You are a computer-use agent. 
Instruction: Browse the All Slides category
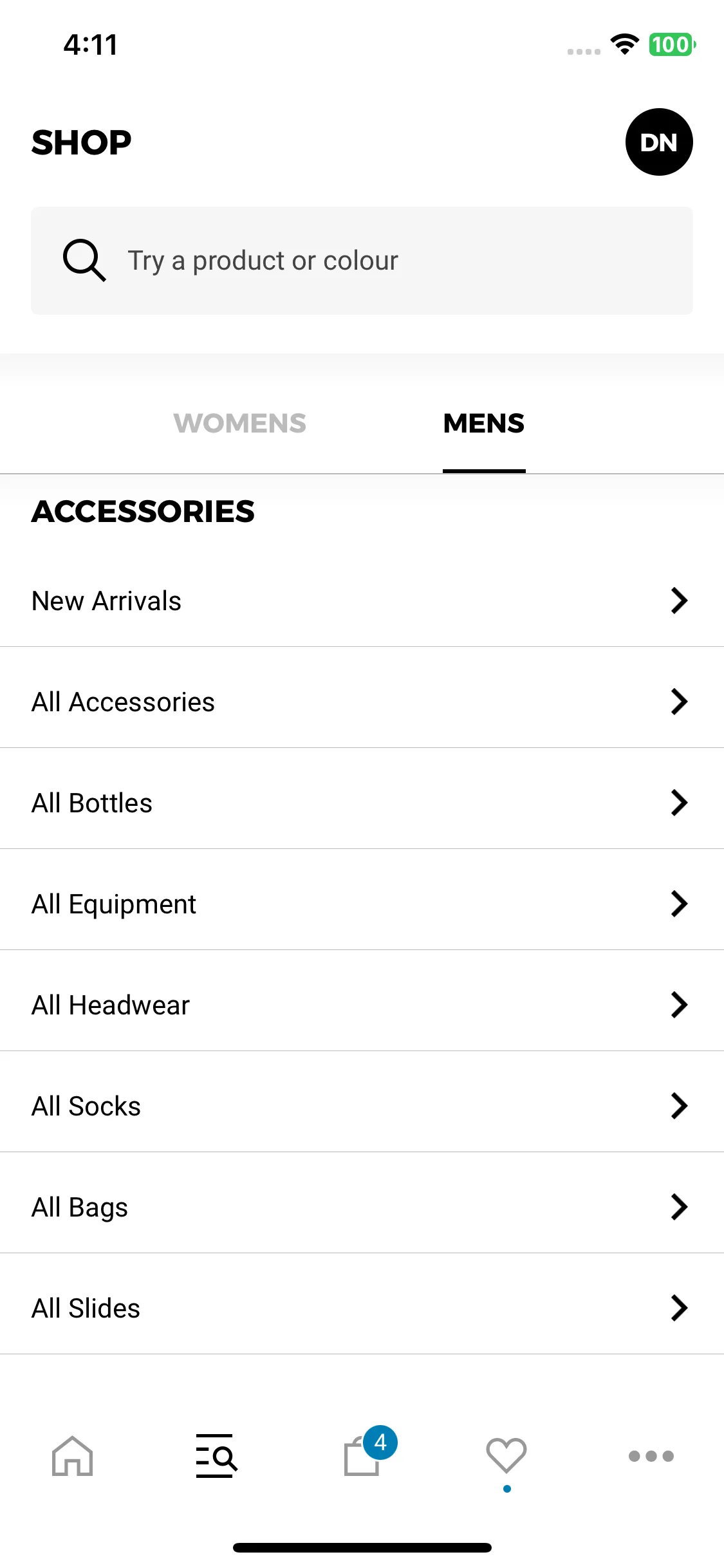(362, 1308)
